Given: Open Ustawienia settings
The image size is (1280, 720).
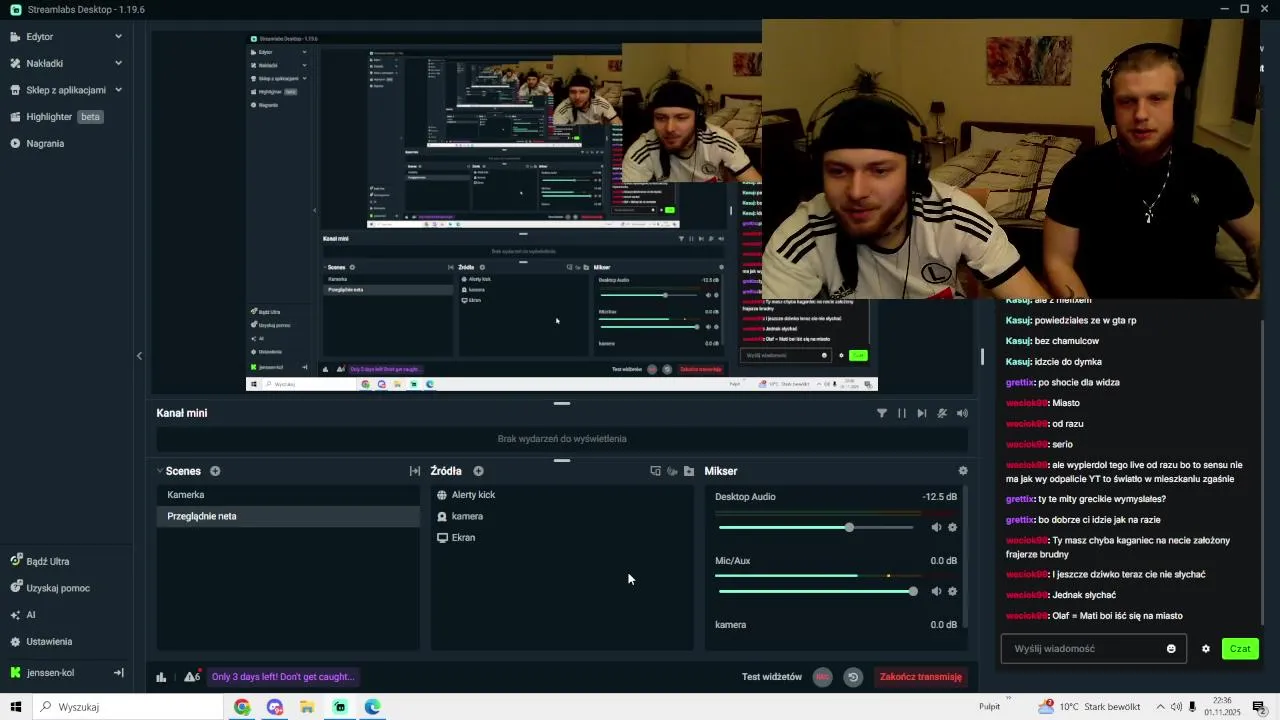Looking at the screenshot, I should [x=41, y=642].
